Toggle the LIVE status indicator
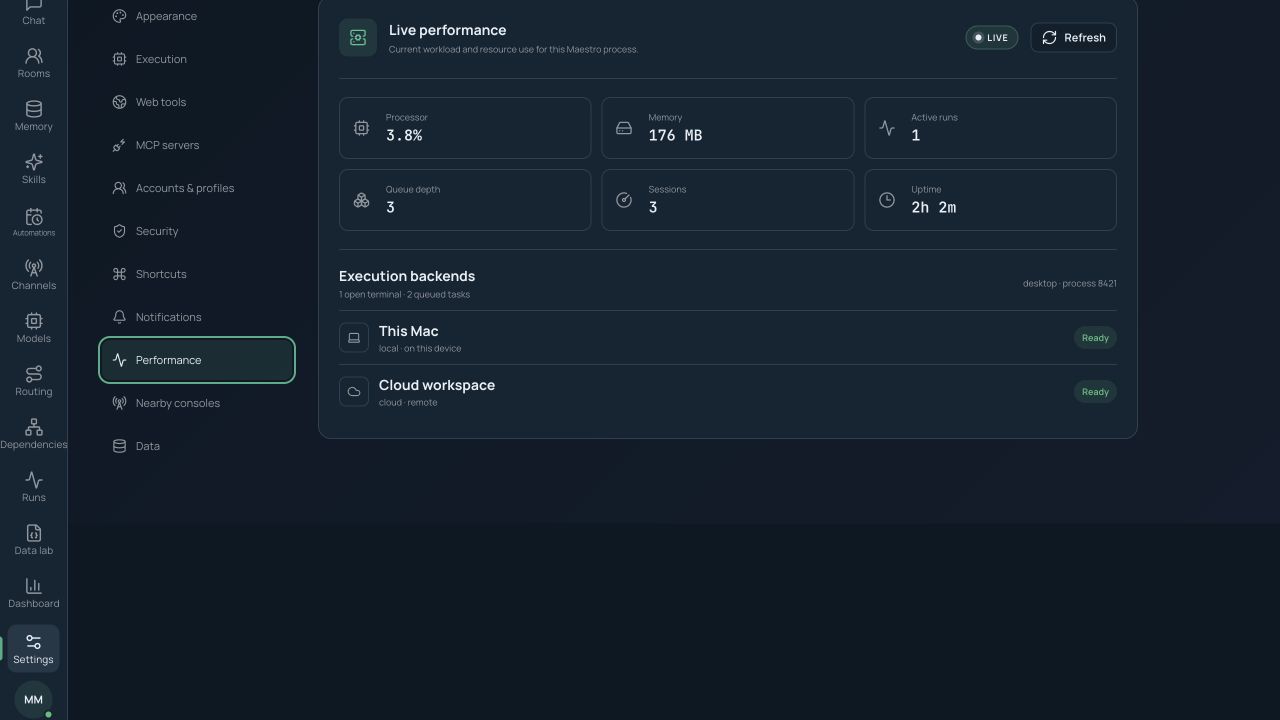The image size is (1280, 720). [x=991, y=38]
